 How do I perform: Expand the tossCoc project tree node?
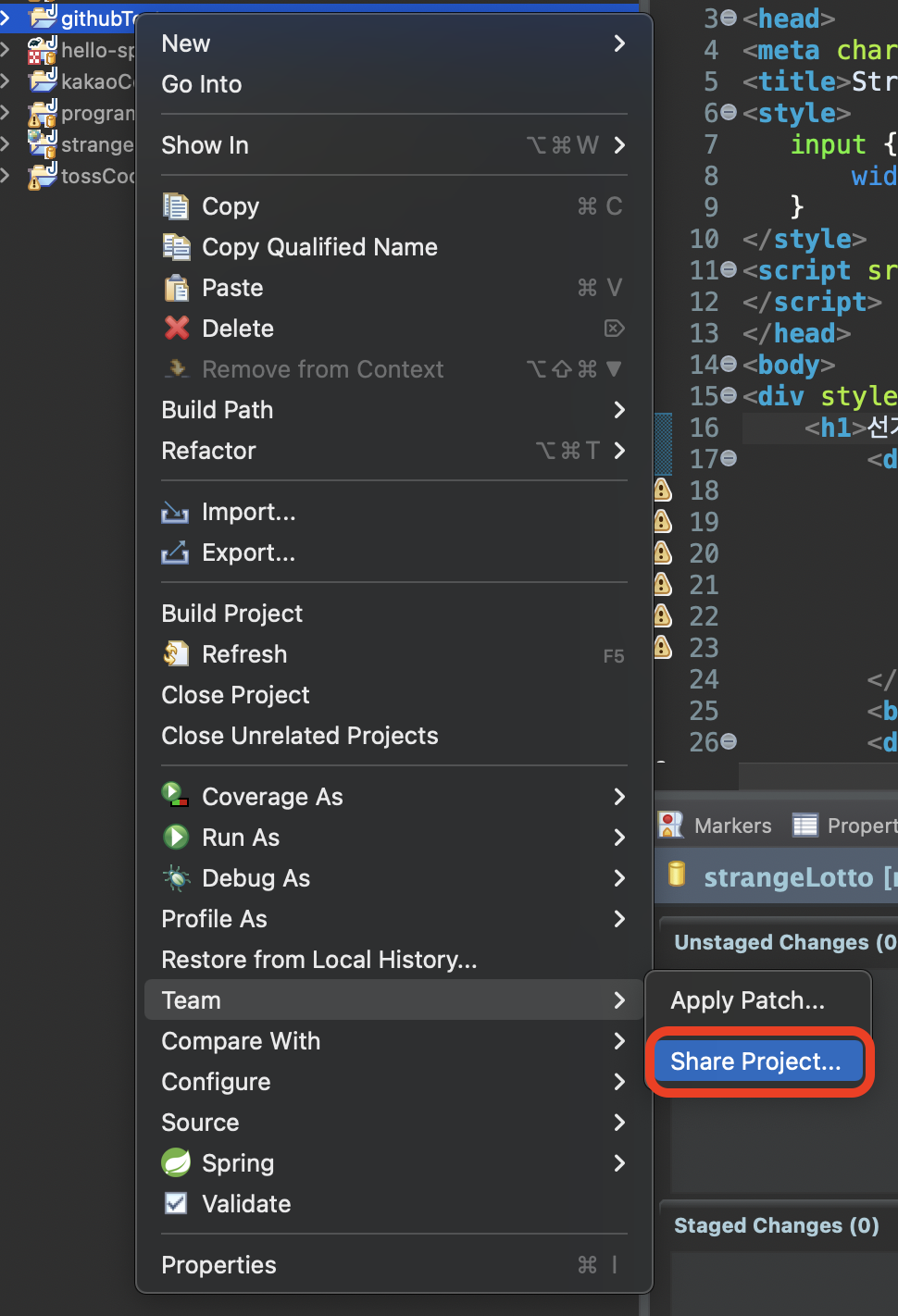point(6,176)
